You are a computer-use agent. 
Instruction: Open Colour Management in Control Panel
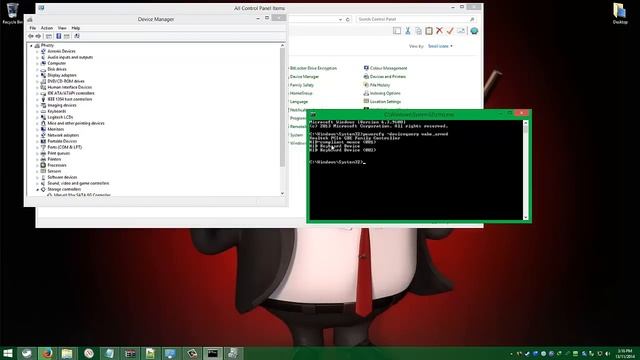pos(385,68)
